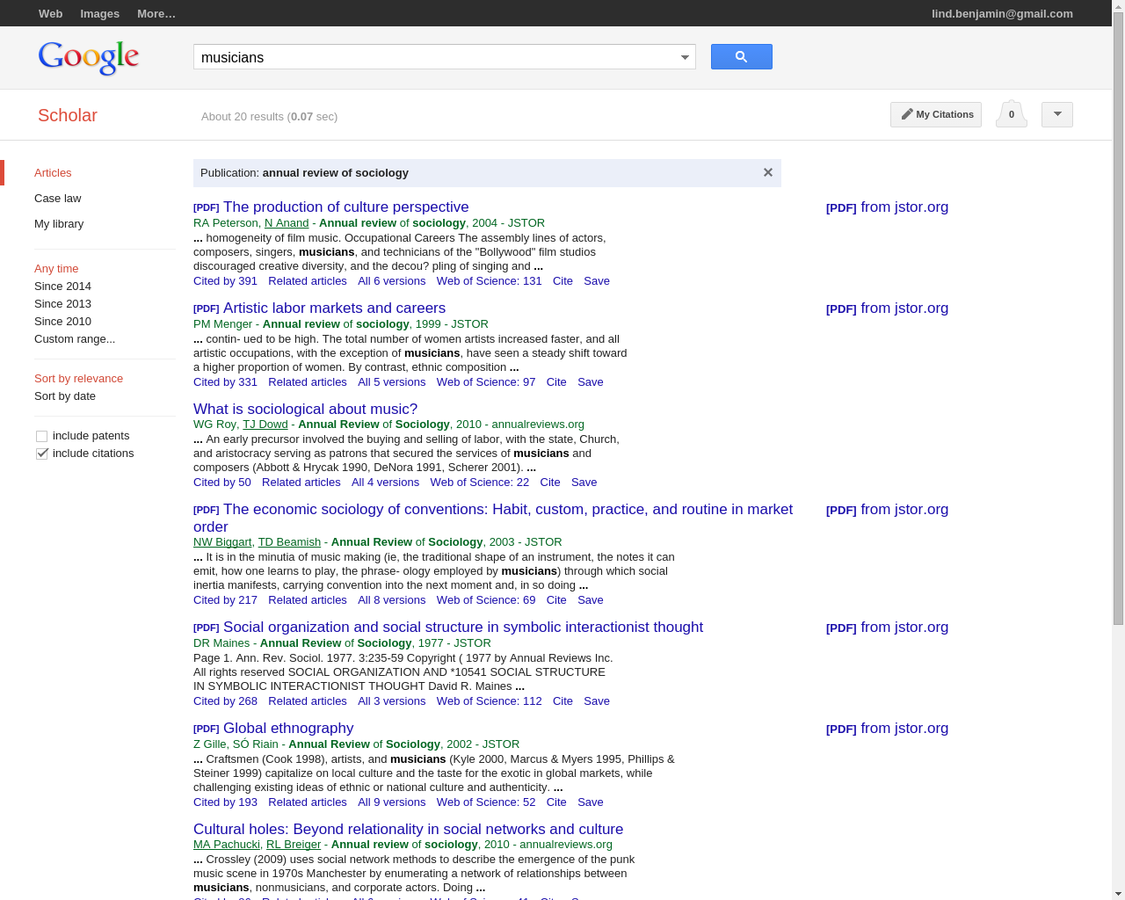The height and width of the screenshot is (900, 1125).
Task: Open All 9 versions link
Action: 392,802
